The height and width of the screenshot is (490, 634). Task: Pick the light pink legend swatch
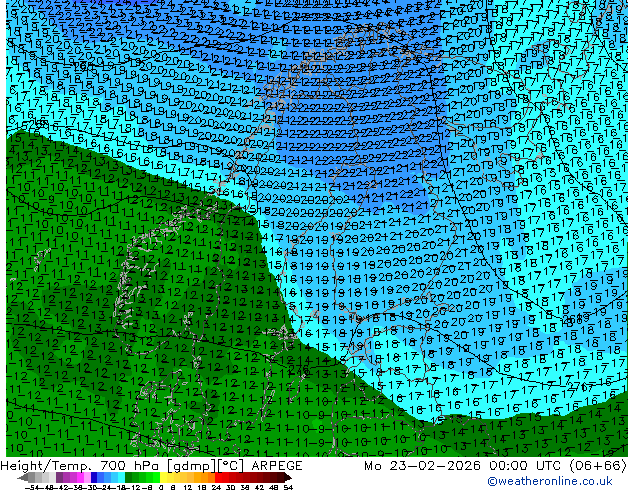click(87, 478)
